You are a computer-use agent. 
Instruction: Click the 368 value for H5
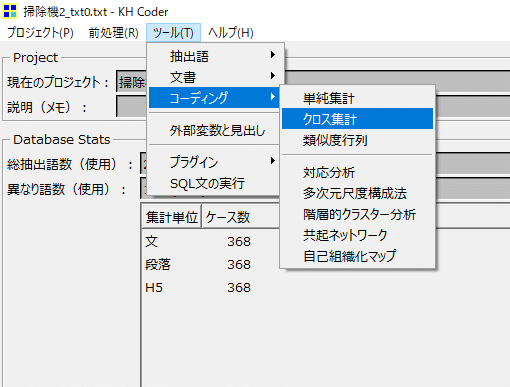pyautogui.click(x=239, y=288)
